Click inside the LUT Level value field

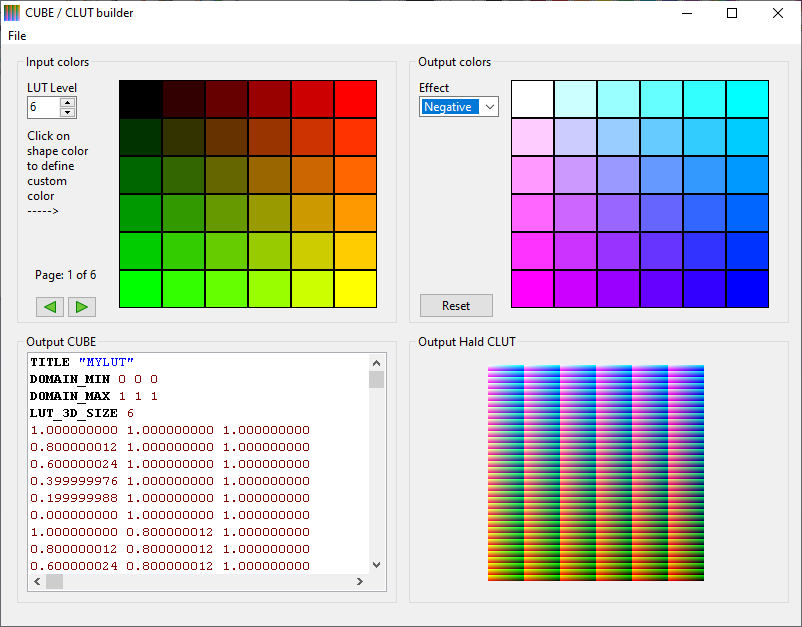click(x=44, y=107)
